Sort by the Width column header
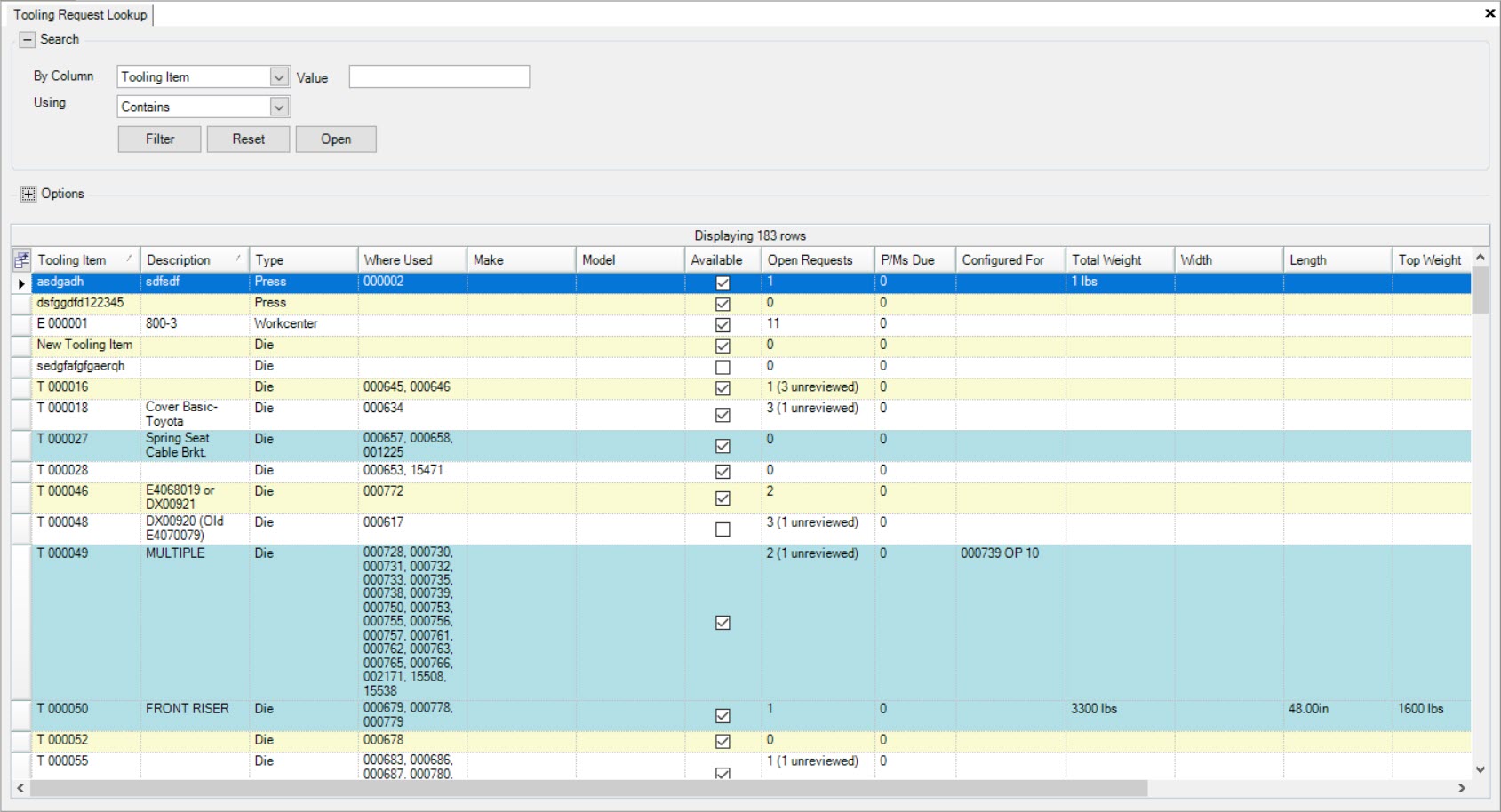This screenshot has width=1501, height=812. click(1229, 260)
